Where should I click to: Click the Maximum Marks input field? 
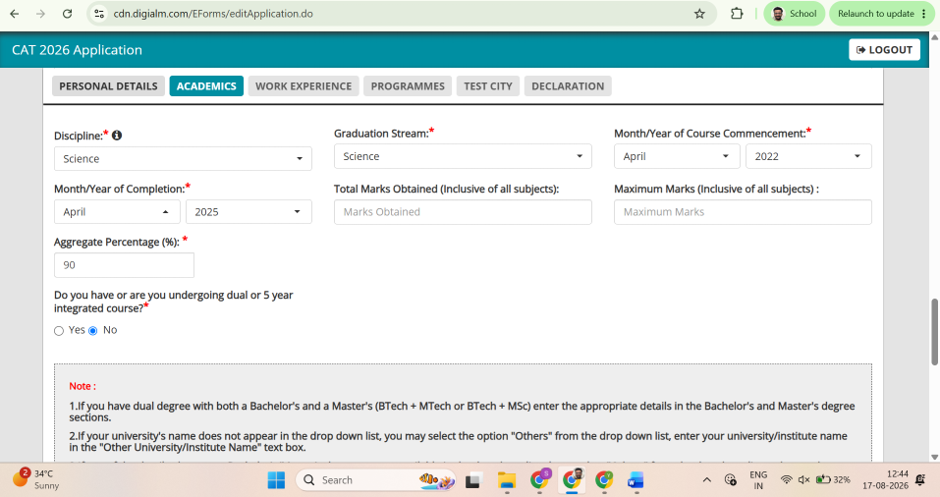[x=743, y=212]
